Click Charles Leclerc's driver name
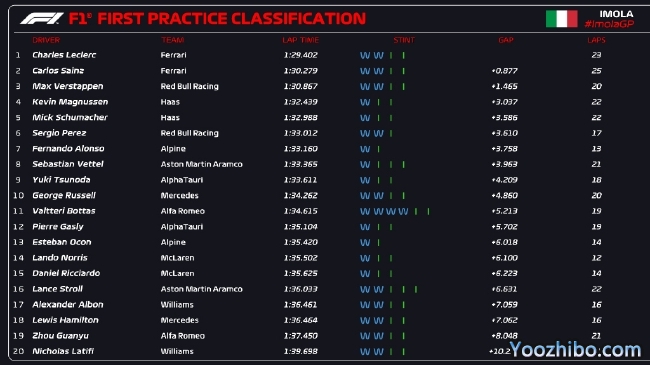 64,55
